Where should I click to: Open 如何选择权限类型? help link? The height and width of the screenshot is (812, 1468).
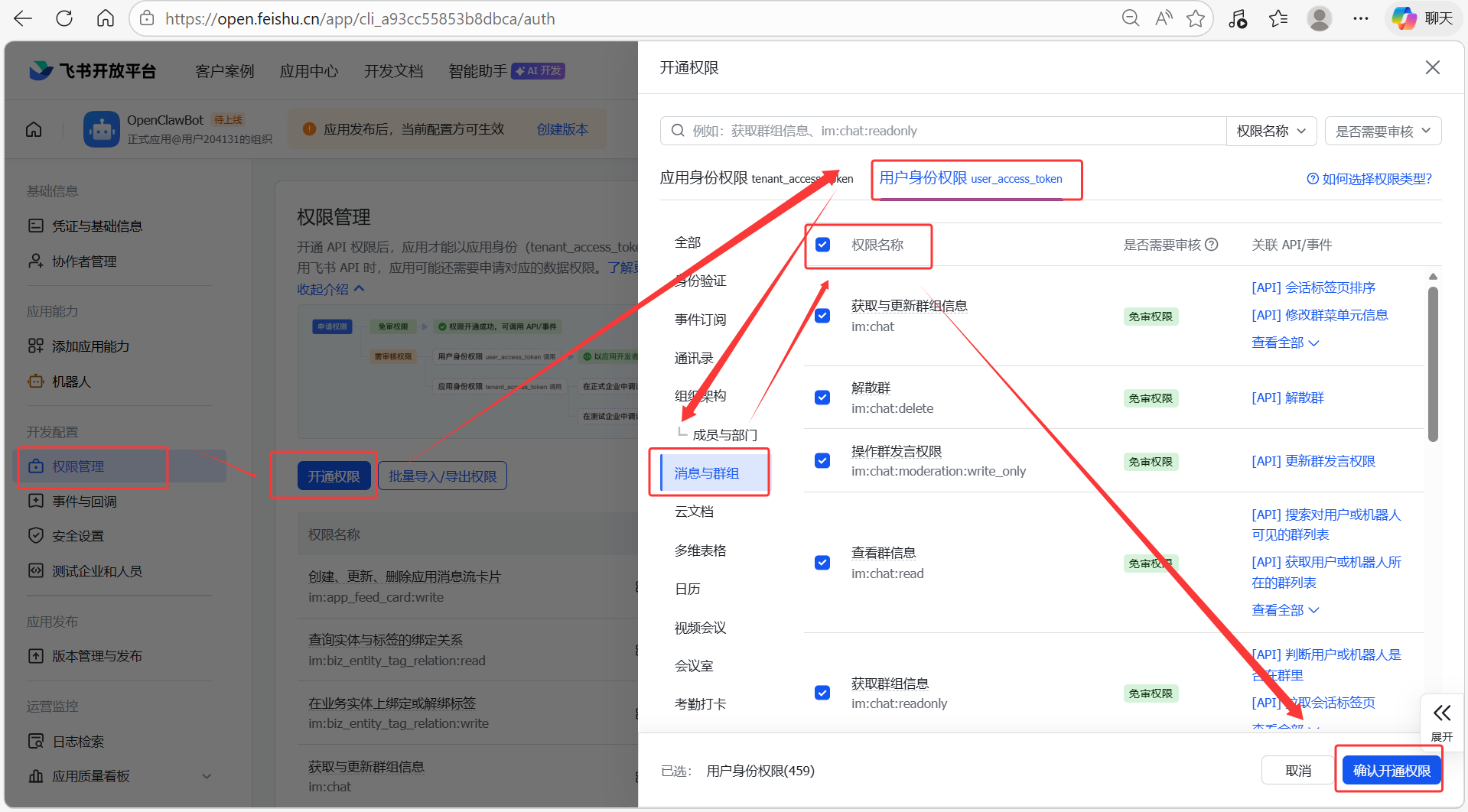click(x=1369, y=179)
